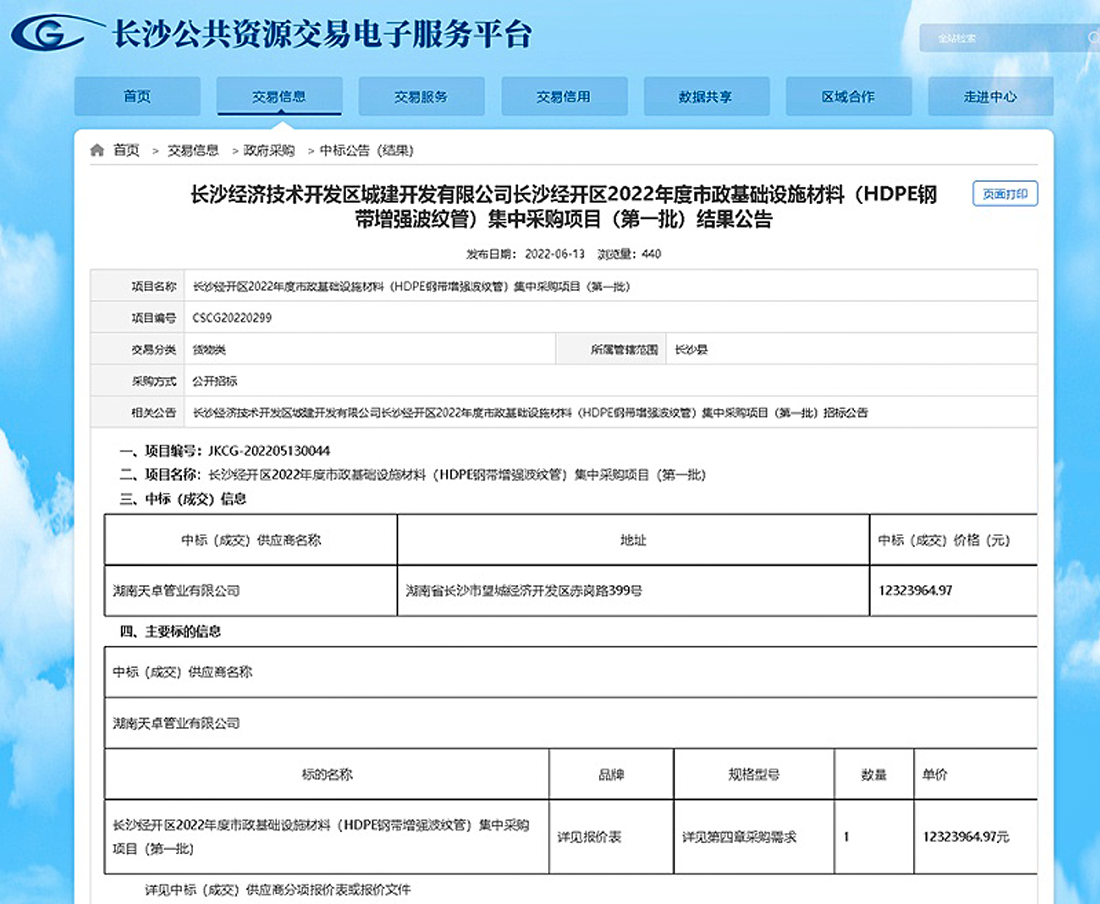
Task: Go to the 数据共享 navigation tab
Action: point(705,97)
